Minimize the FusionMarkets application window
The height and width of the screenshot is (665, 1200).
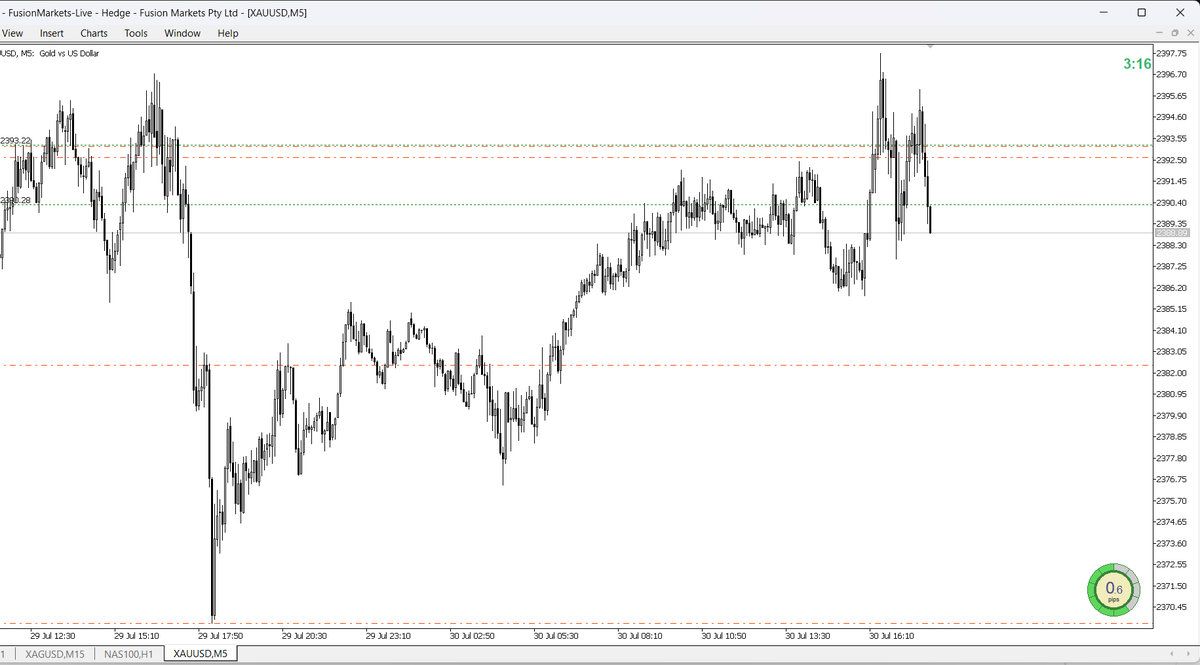point(1105,12)
